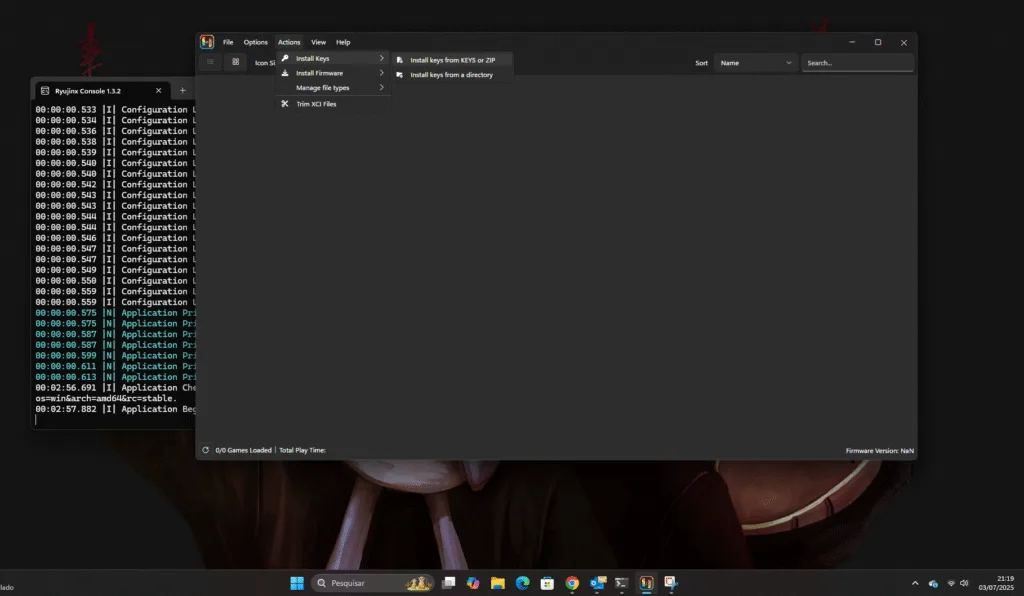This screenshot has height=596, width=1024.
Task: Open the Sort dropdown set to Name
Action: click(756, 63)
